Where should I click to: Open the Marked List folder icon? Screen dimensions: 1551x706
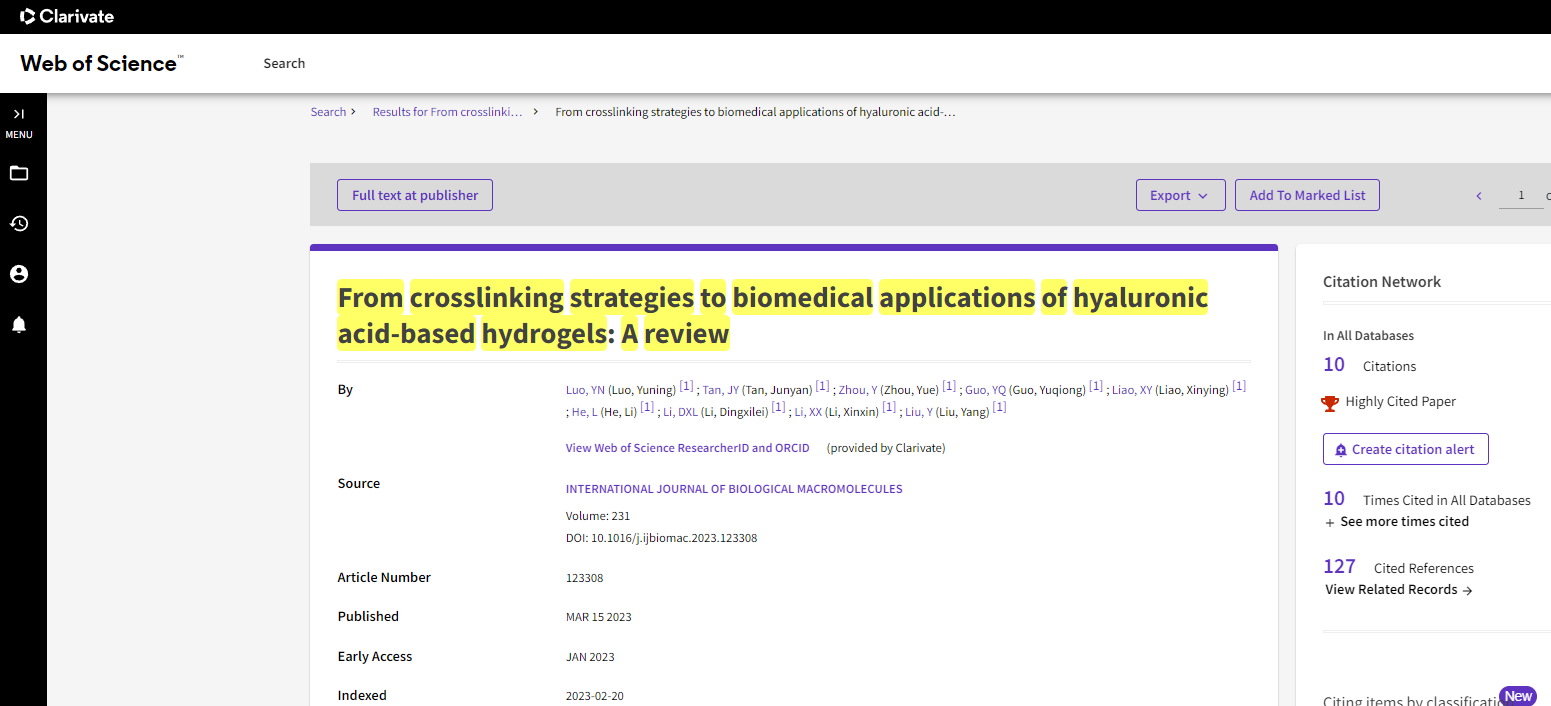point(19,173)
